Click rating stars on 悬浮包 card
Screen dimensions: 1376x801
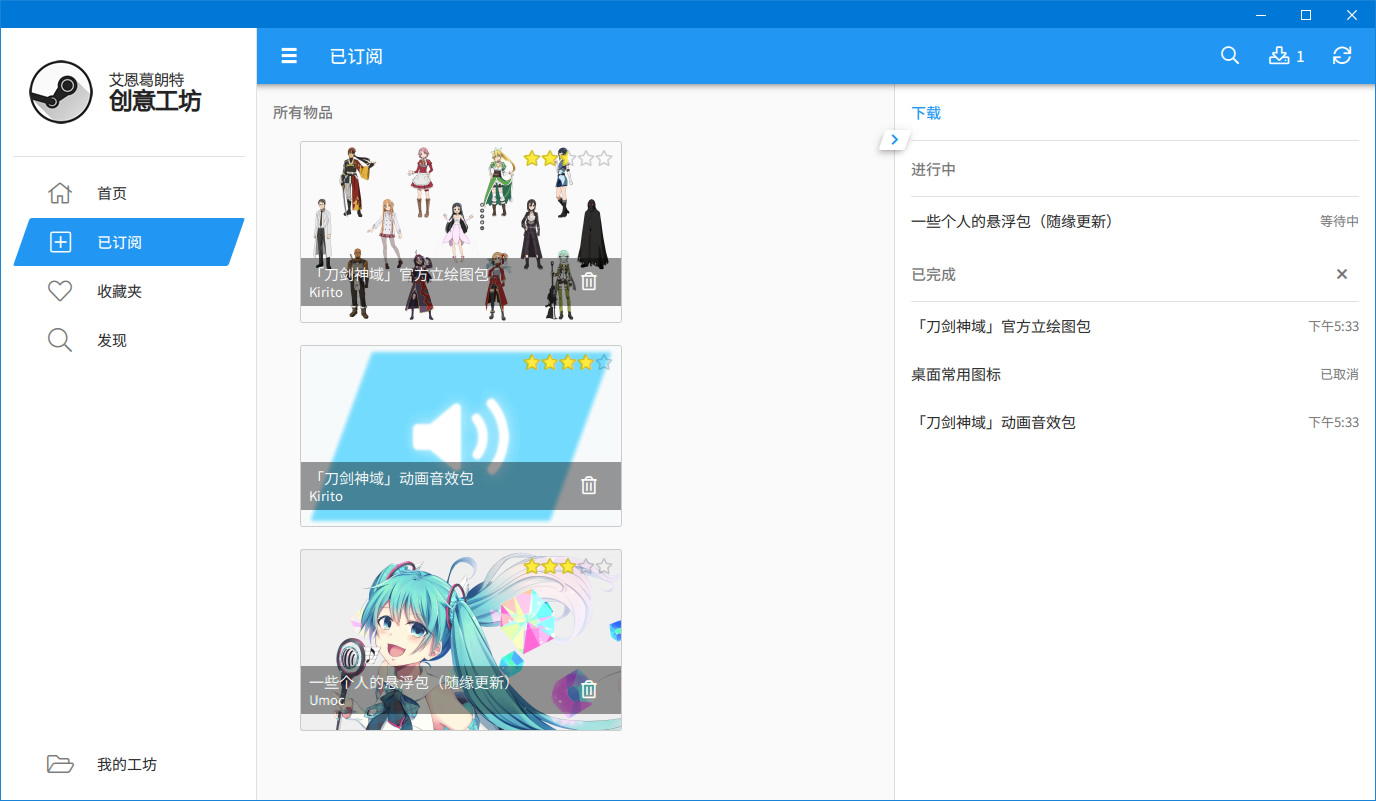pos(567,566)
